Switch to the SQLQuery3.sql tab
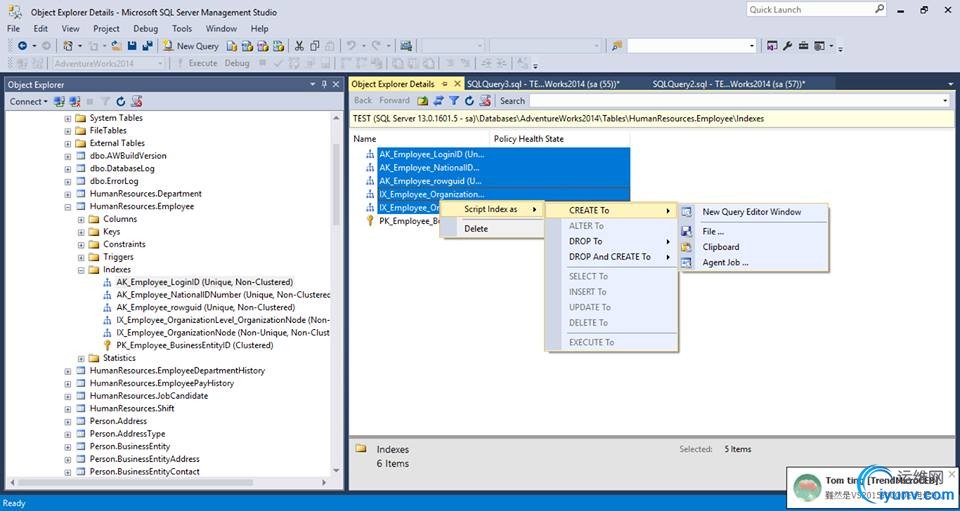Image resolution: width=960 pixels, height=511 pixels. pos(543,84)
